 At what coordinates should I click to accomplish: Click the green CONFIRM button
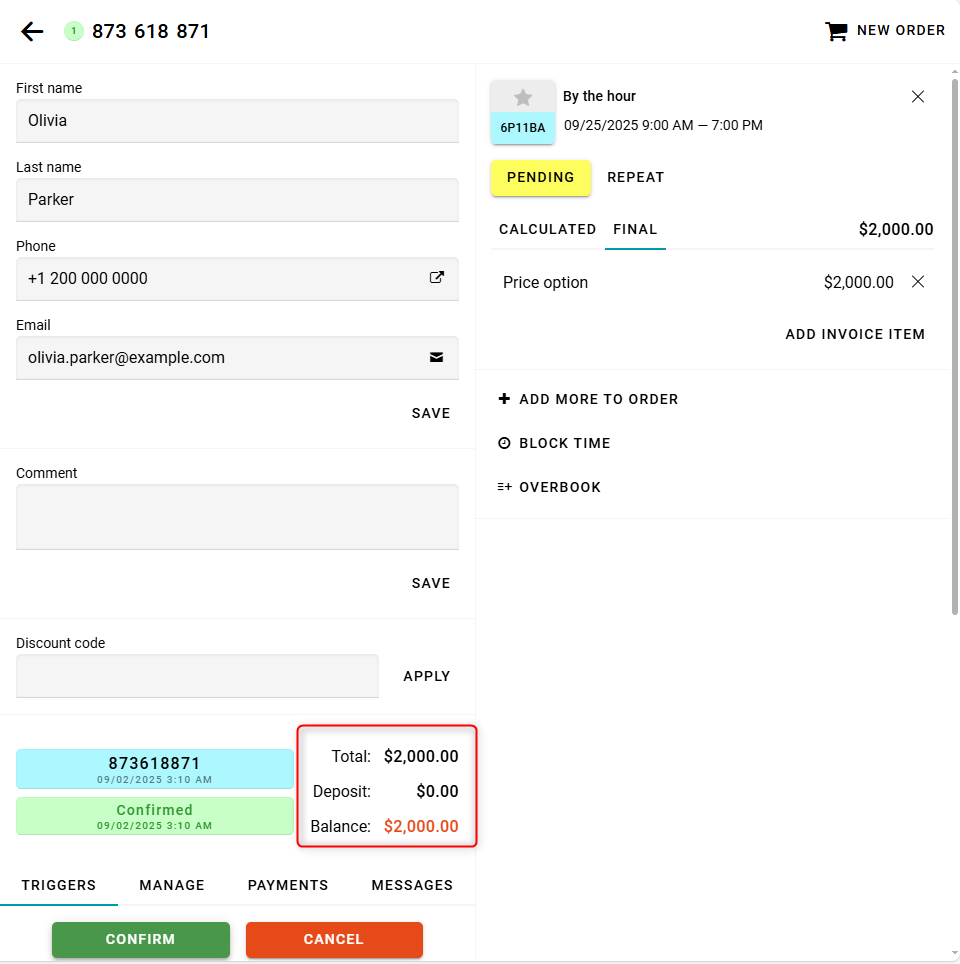pos(141,939)
